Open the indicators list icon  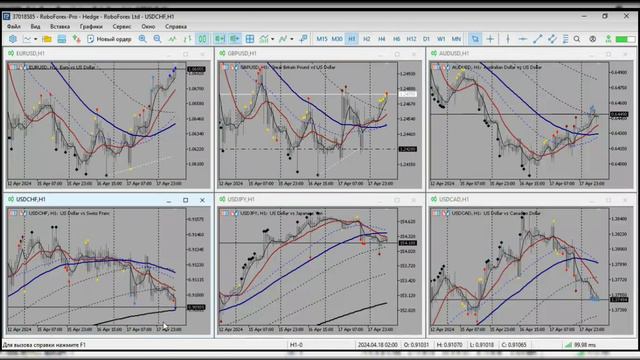tap(264, 39)
